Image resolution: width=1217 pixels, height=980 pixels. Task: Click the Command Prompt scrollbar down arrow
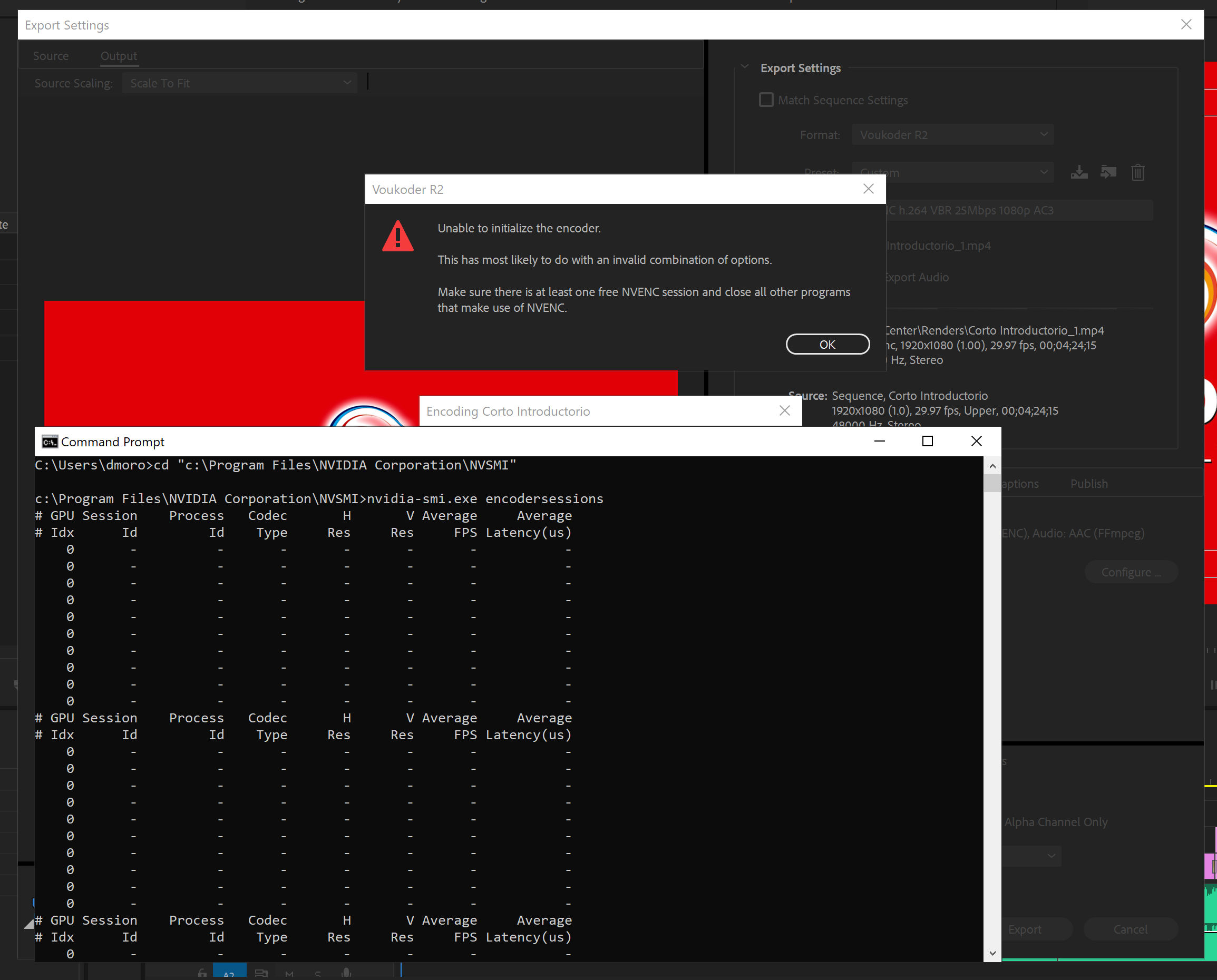992,954
